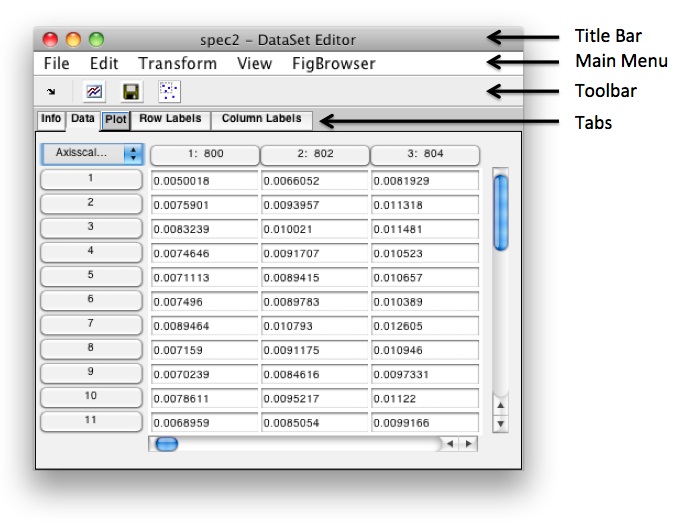Open the Column Labels tab
The image size is (693, 523).
tap(261, 119)
